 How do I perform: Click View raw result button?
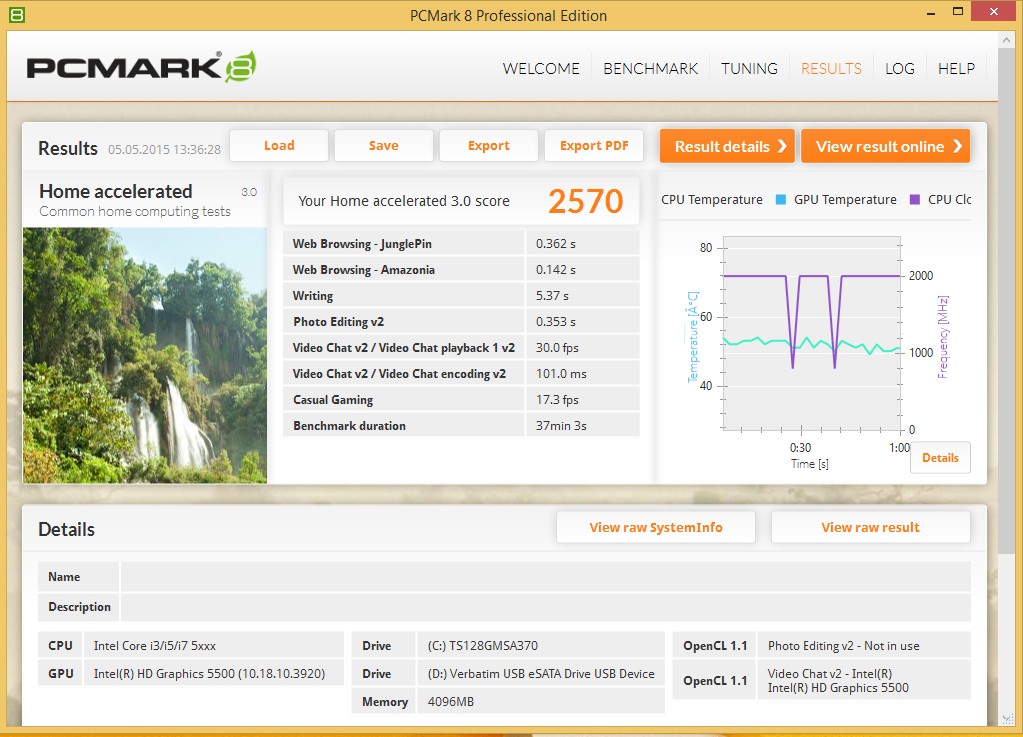(870, 527)
